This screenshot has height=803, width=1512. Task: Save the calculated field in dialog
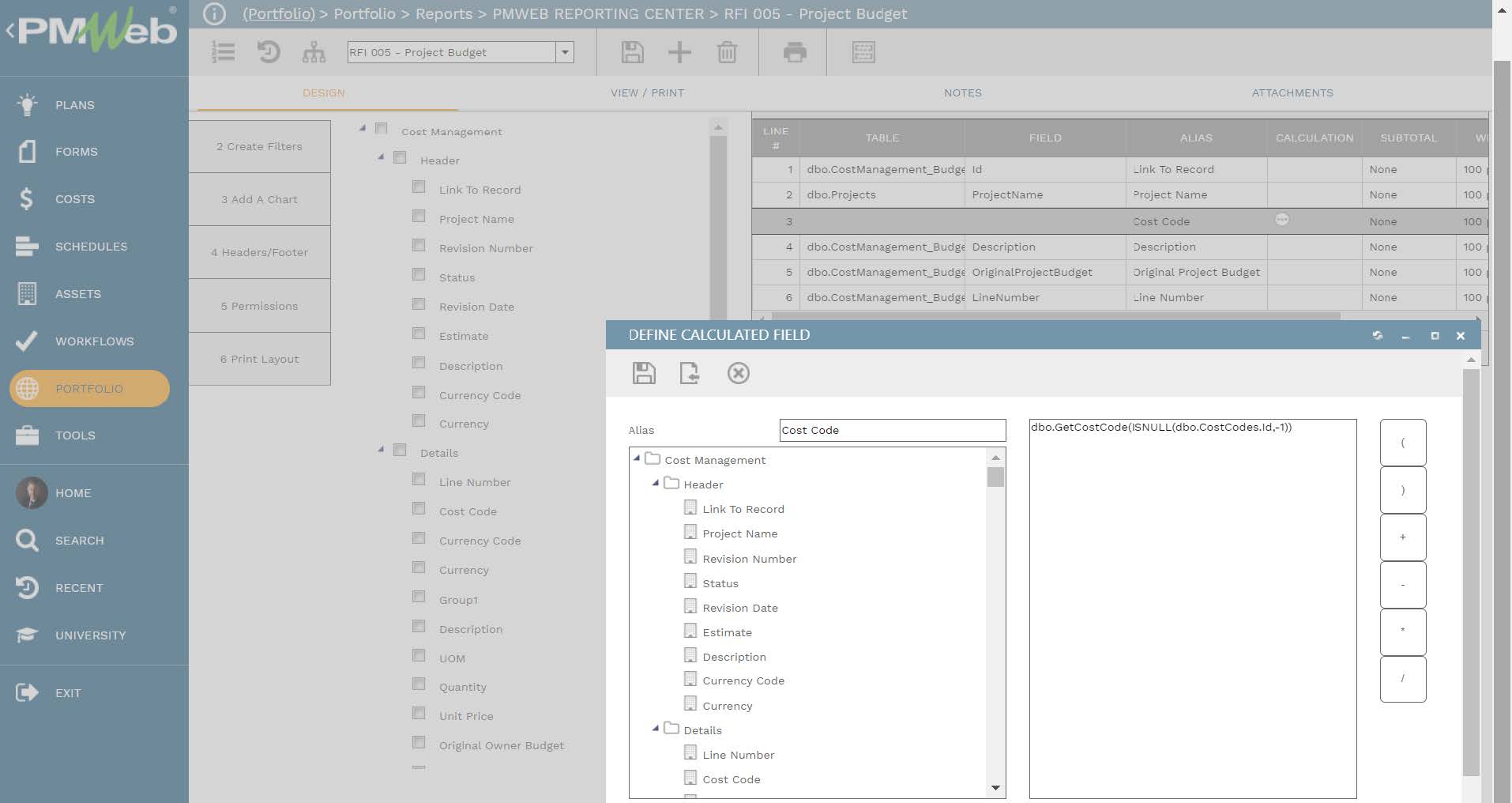point(644,373)
